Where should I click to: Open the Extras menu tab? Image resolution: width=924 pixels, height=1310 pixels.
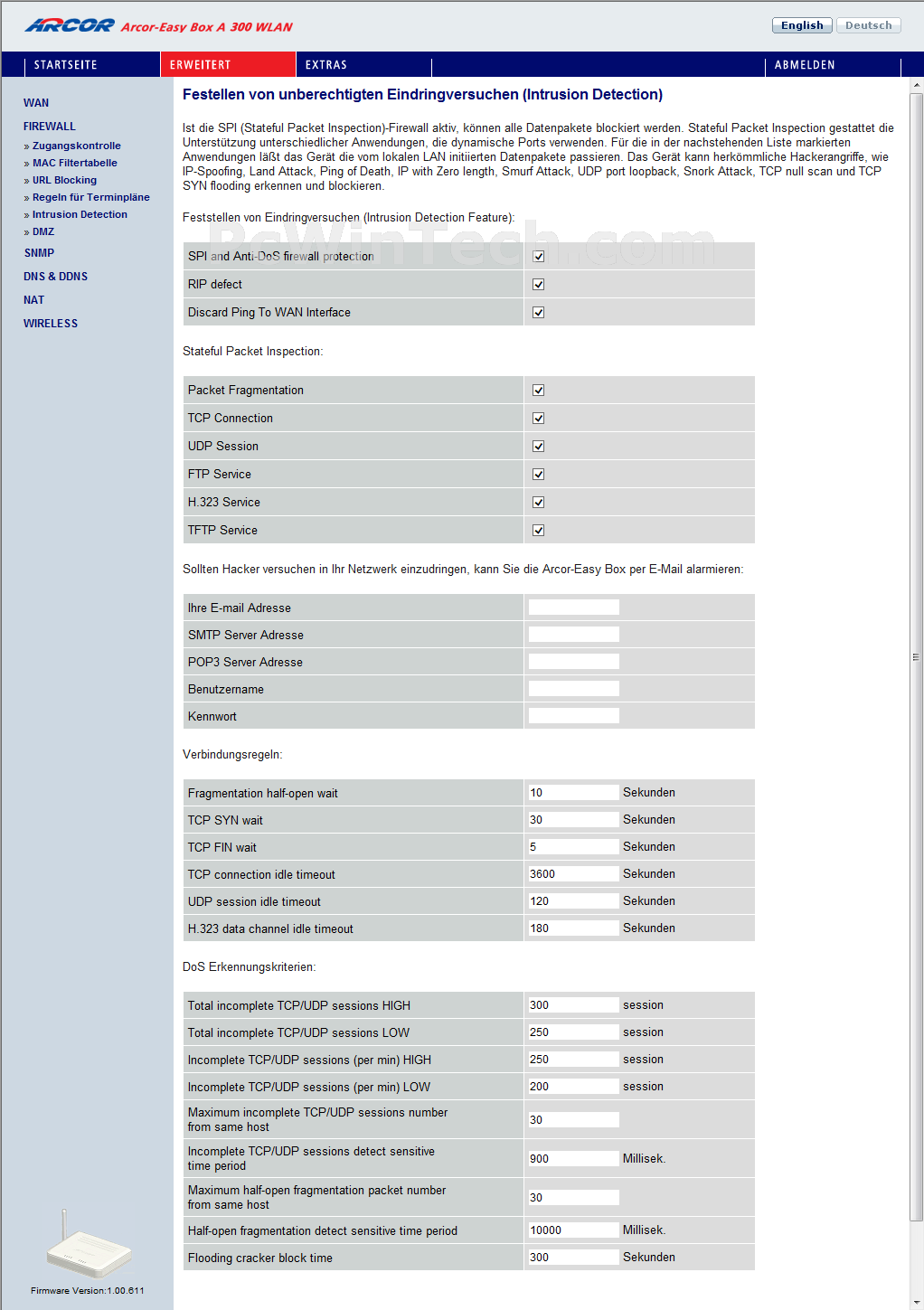325,65
